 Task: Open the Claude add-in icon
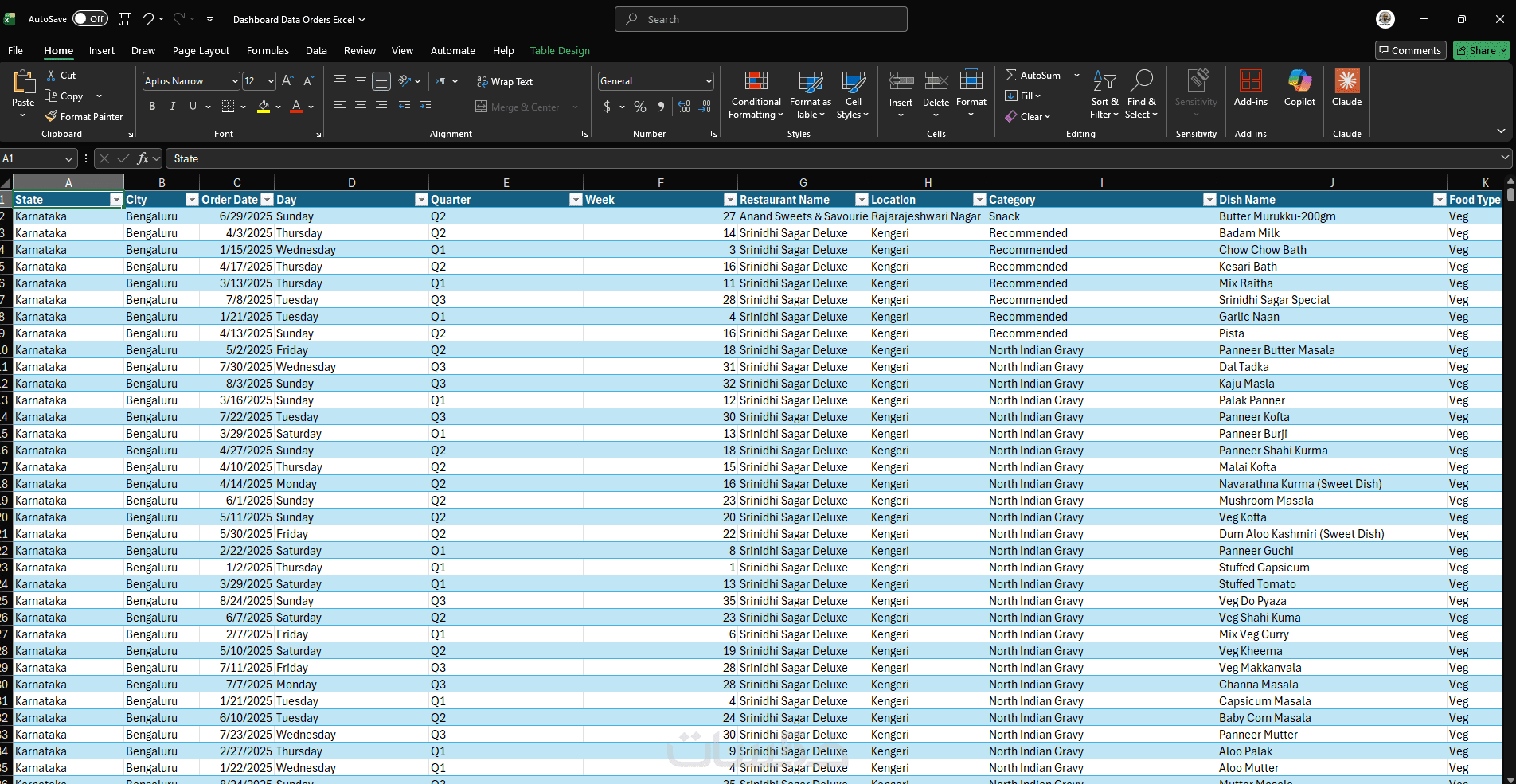[x=1347, y=81]
